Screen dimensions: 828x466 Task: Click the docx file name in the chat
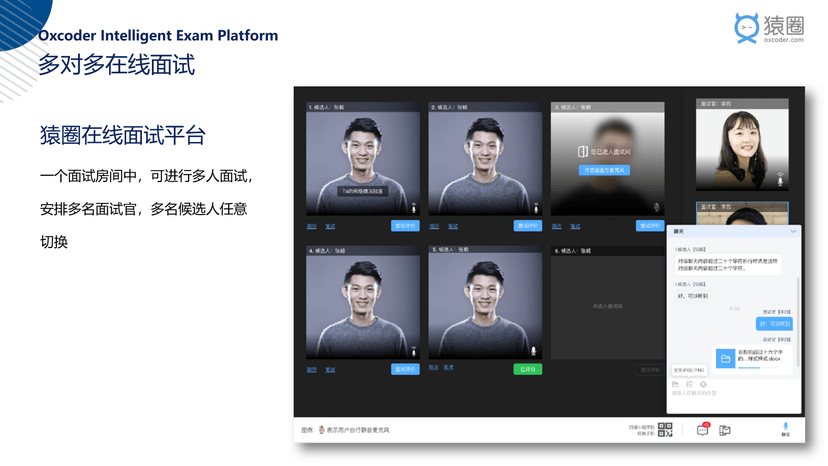(760, 355)
